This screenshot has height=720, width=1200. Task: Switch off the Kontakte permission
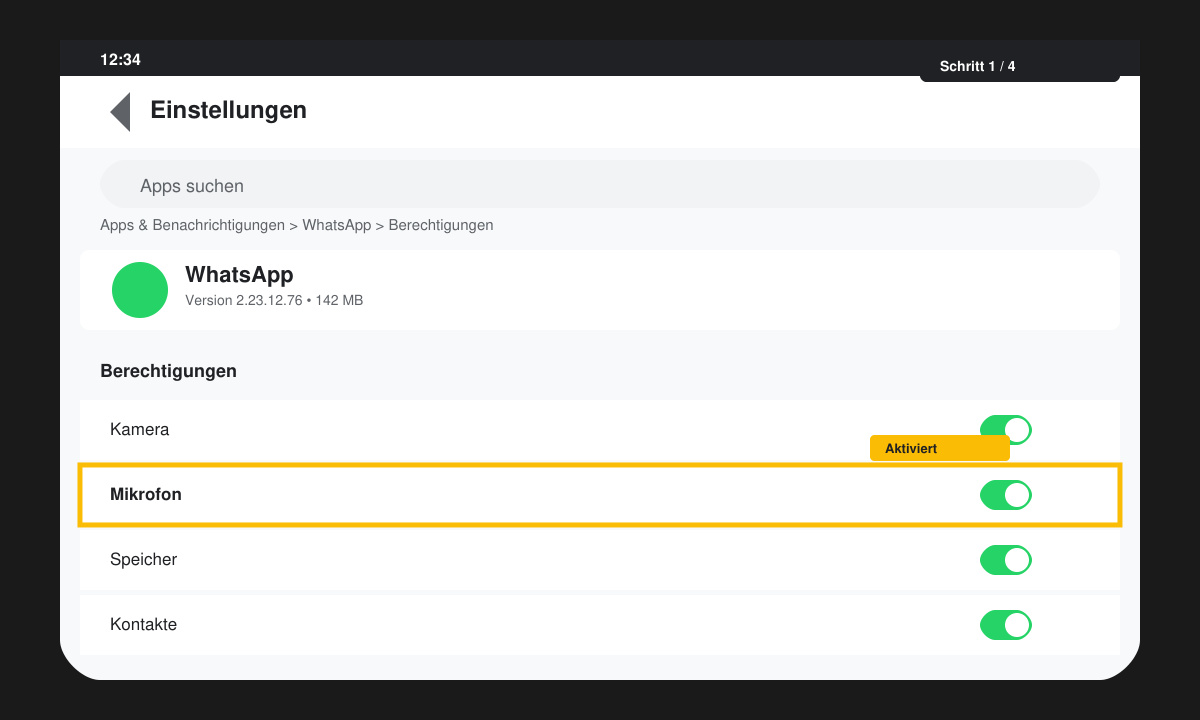point(1005,625)
